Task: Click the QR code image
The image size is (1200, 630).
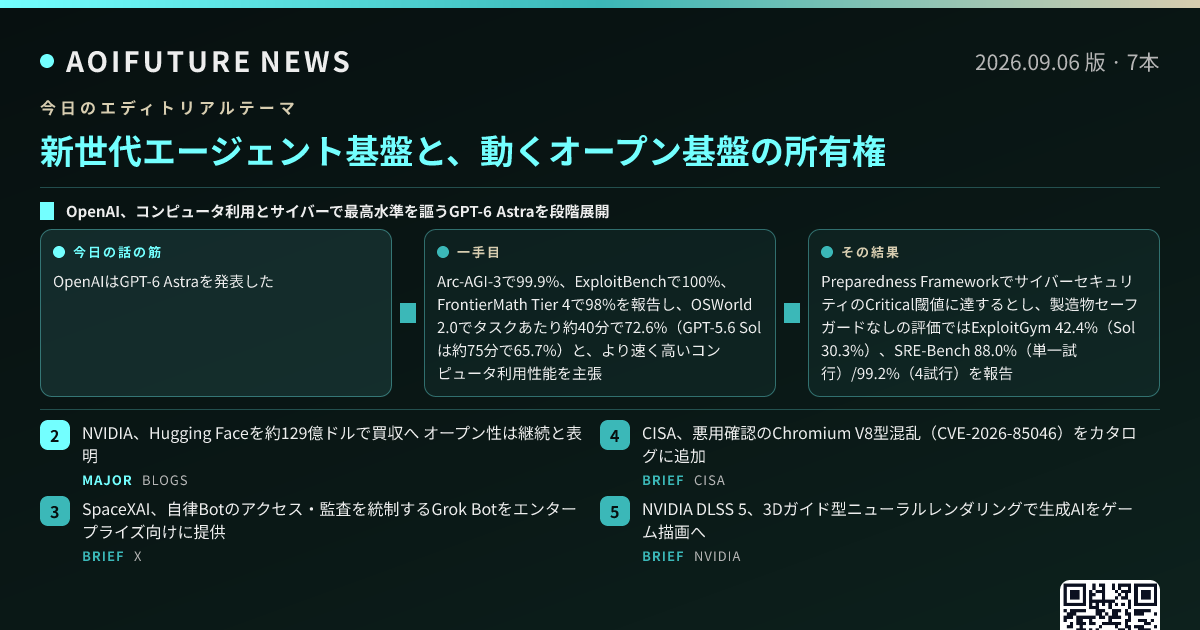Action: click(x=1110, y=605)
